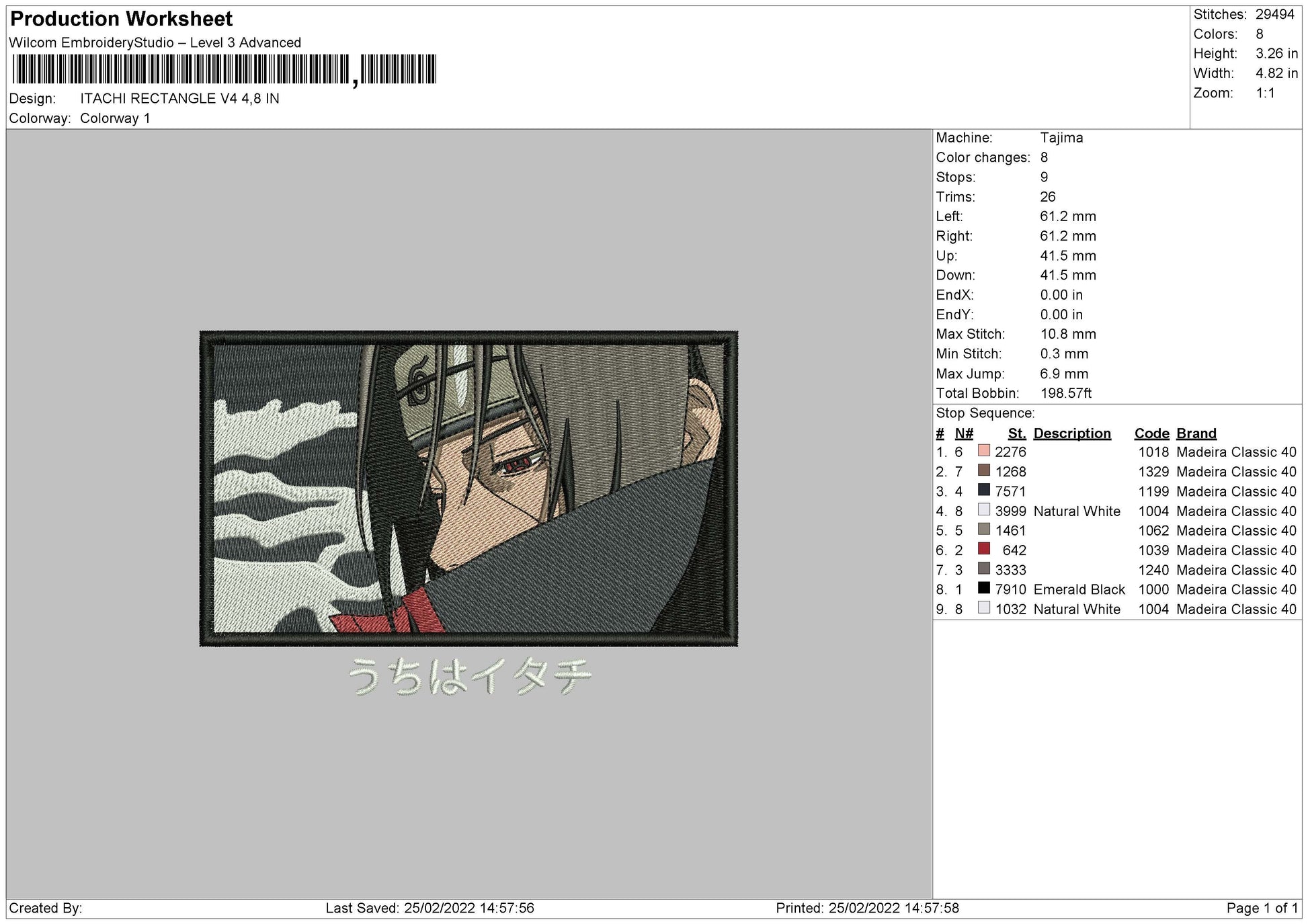
Task: Click thread code "1199" in stop 3 row
Action: [1153, 491]
